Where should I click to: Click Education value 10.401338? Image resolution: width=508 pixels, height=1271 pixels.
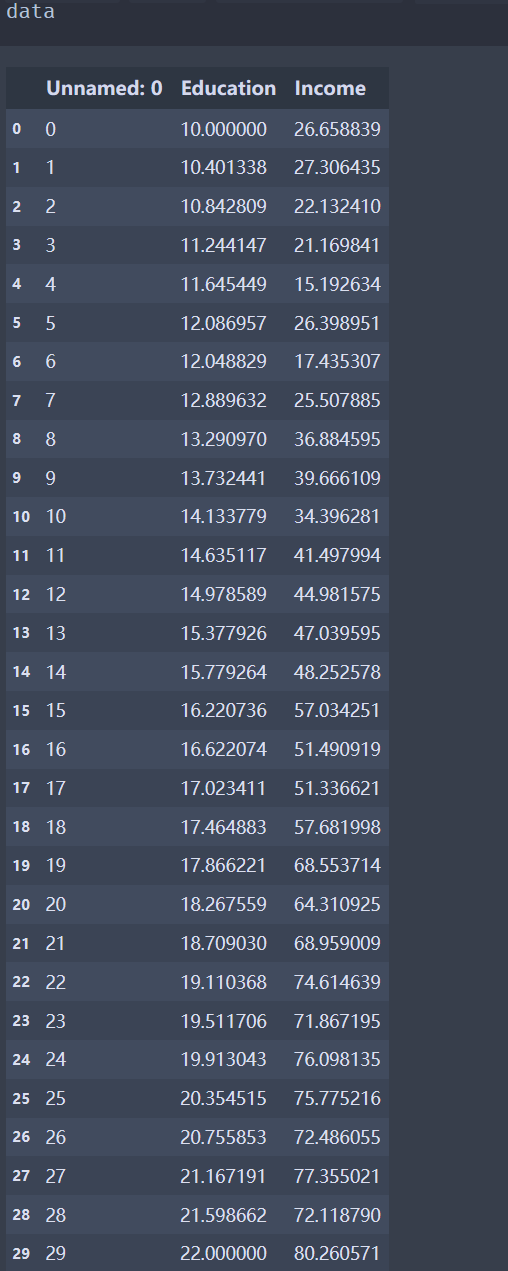[x=224, y=168]
